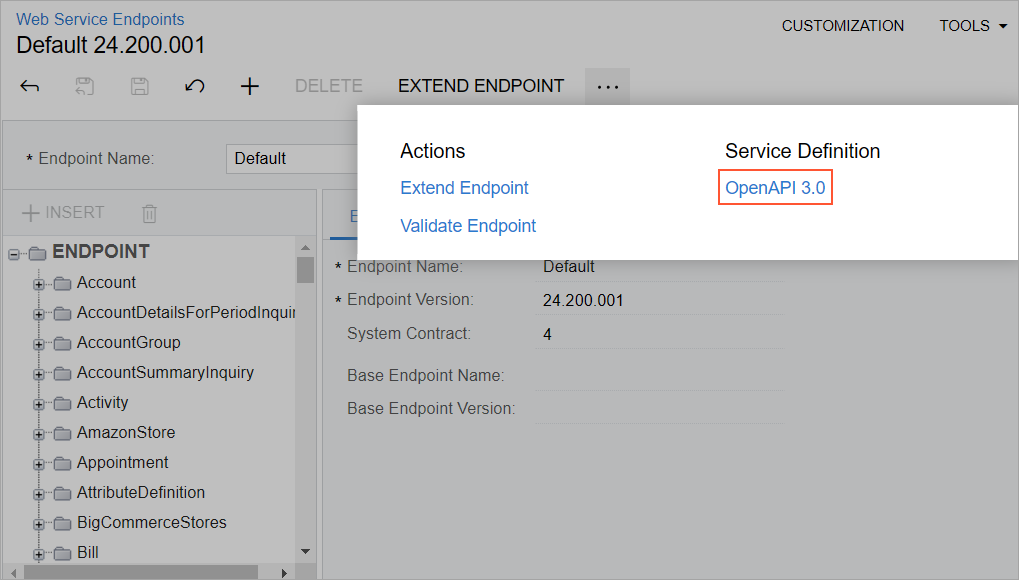Click the EXTEND ENDPOINT toolbar button
1019x580 pixels.
coord(481,86)
